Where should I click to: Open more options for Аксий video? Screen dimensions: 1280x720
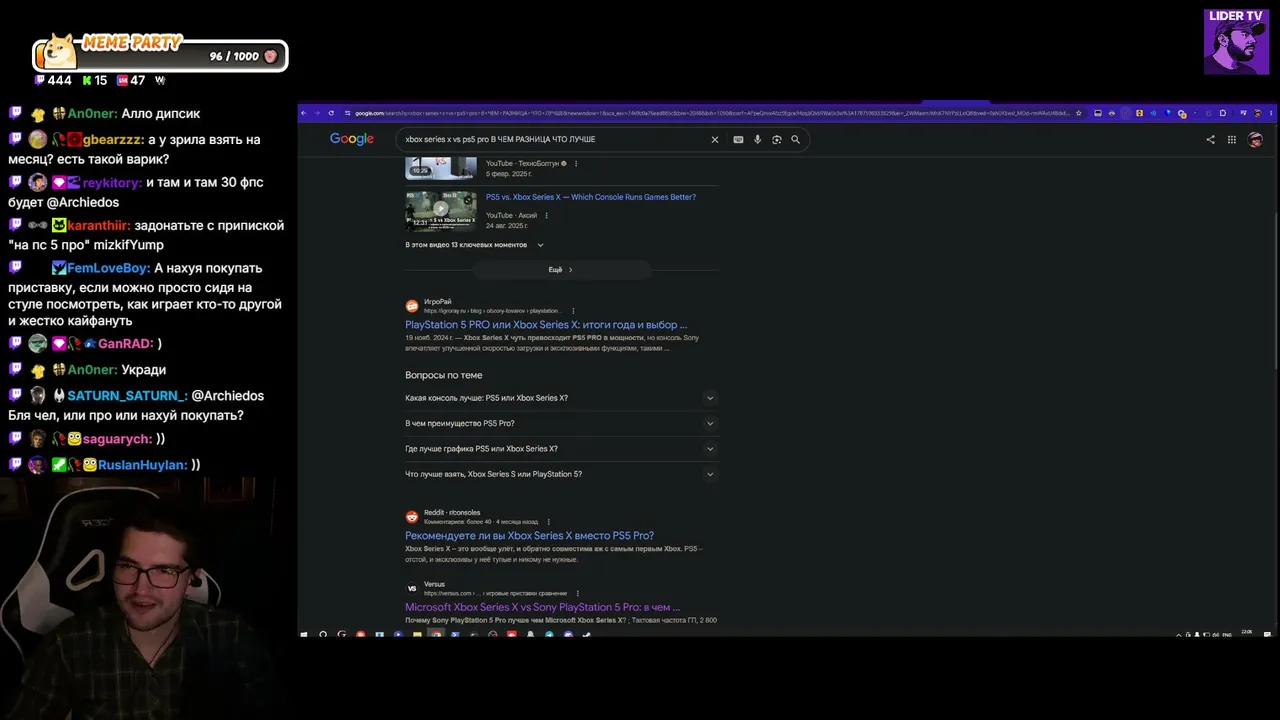tap(546, 215)
